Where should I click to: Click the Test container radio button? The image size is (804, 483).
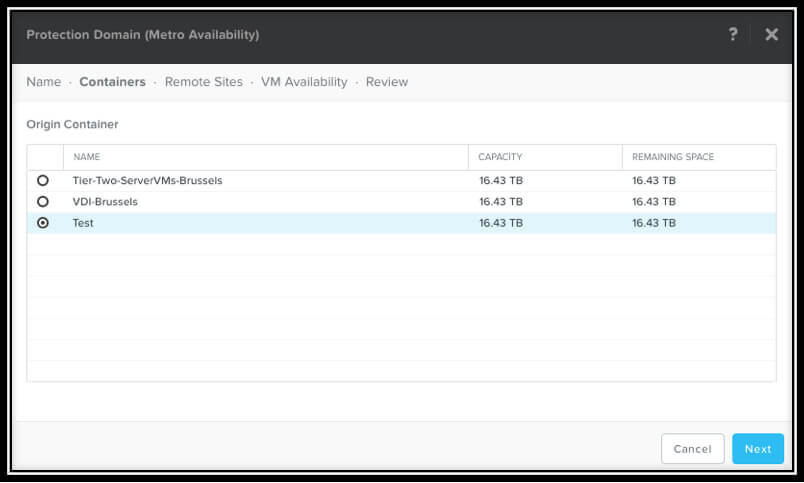pyautogui.click(x=43, y=223)
